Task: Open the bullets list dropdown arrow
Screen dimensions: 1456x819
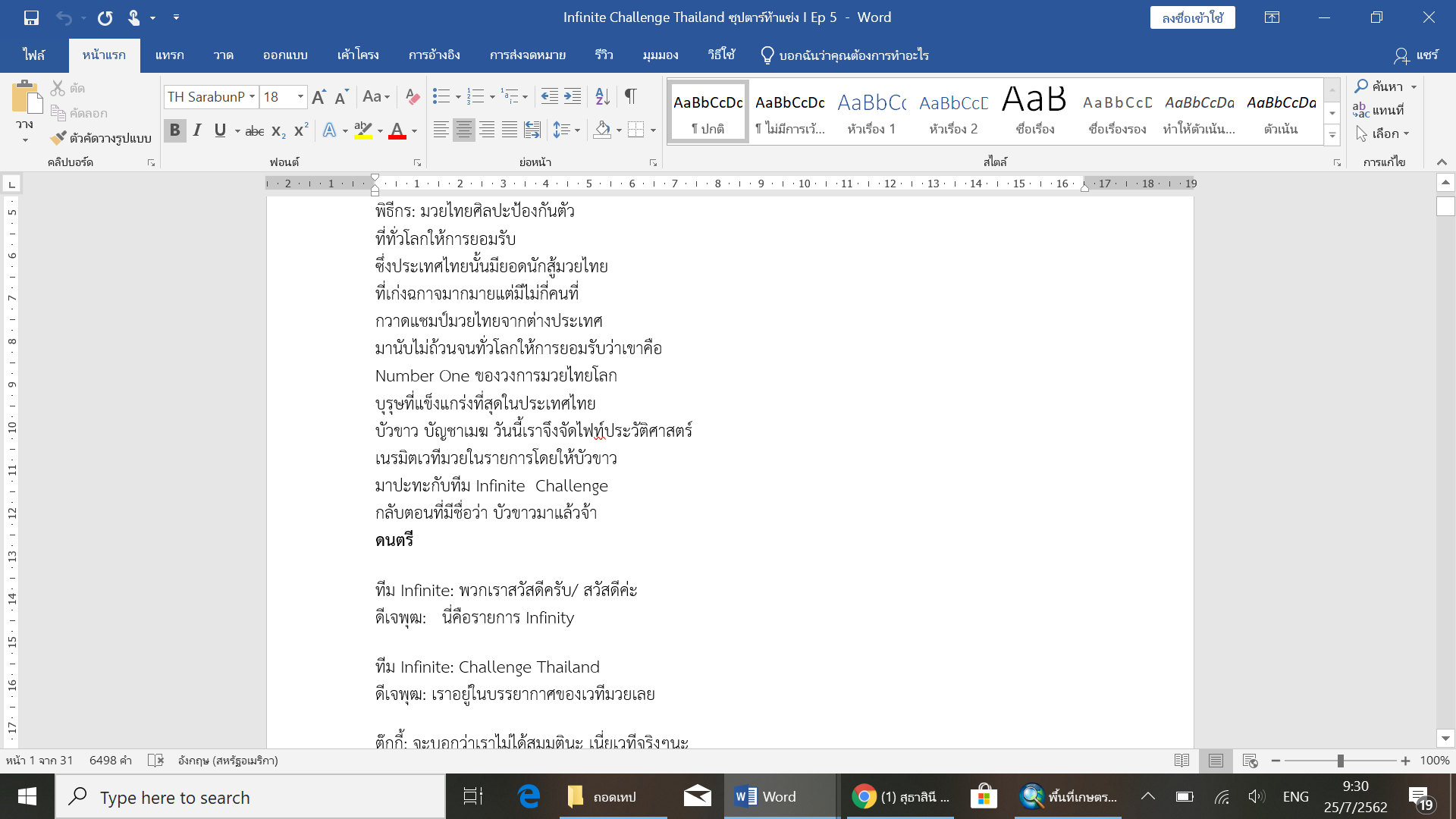Action: point(458,97)
